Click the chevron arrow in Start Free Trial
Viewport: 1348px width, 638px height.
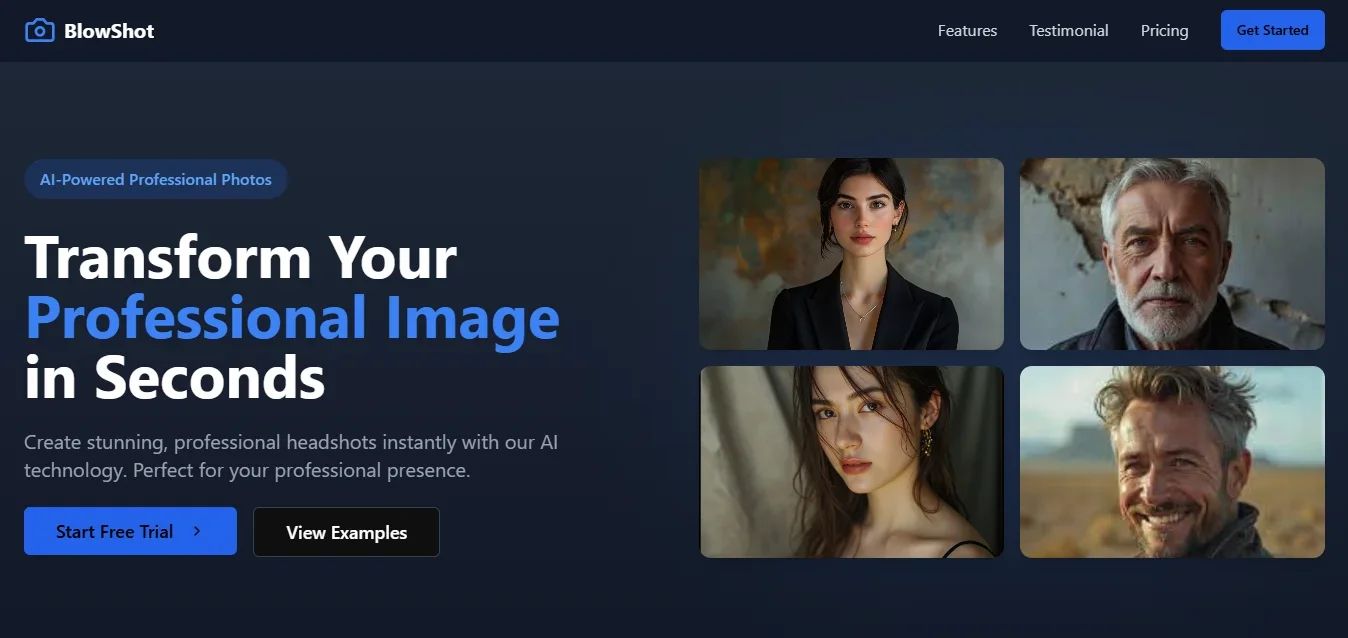click(x=197, y=532)
